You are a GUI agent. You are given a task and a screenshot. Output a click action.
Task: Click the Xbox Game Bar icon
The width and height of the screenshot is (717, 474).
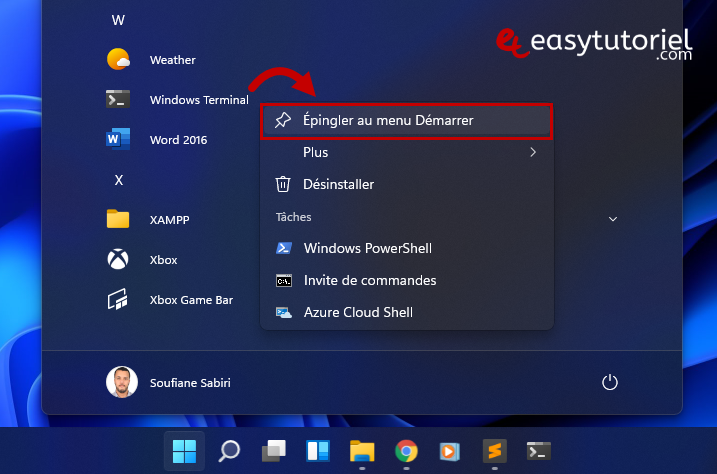(x=118, y=299)
